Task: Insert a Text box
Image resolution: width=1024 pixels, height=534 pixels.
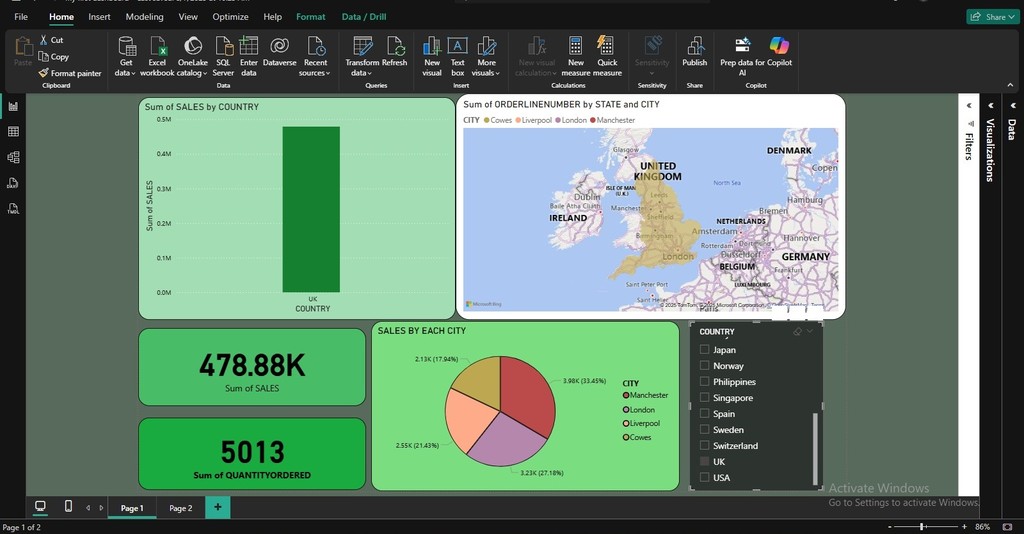Action: tap(458, 57)
